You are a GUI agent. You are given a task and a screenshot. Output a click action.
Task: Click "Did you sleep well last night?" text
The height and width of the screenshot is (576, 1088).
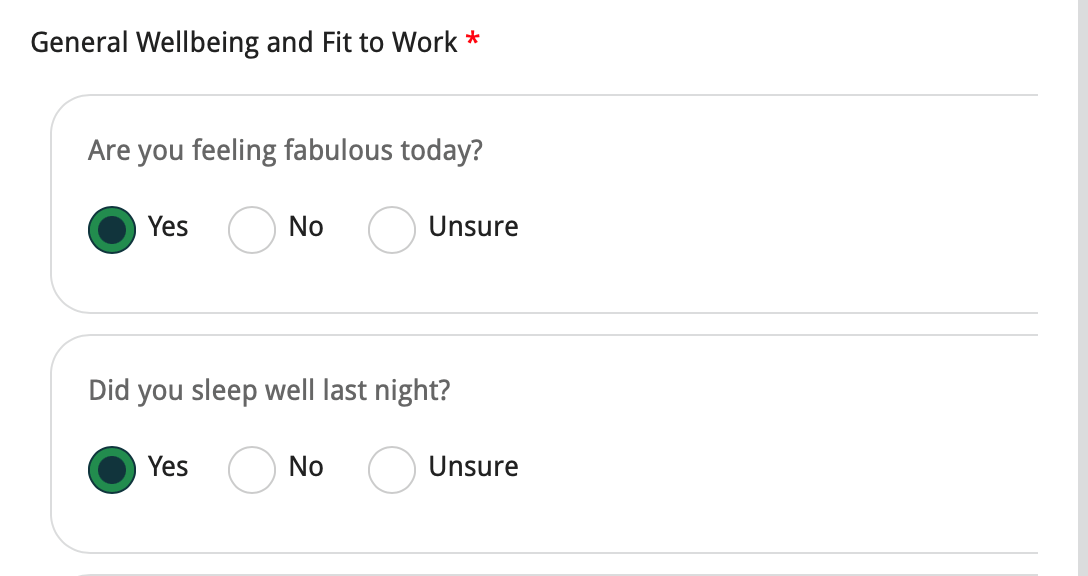point(269,390)
